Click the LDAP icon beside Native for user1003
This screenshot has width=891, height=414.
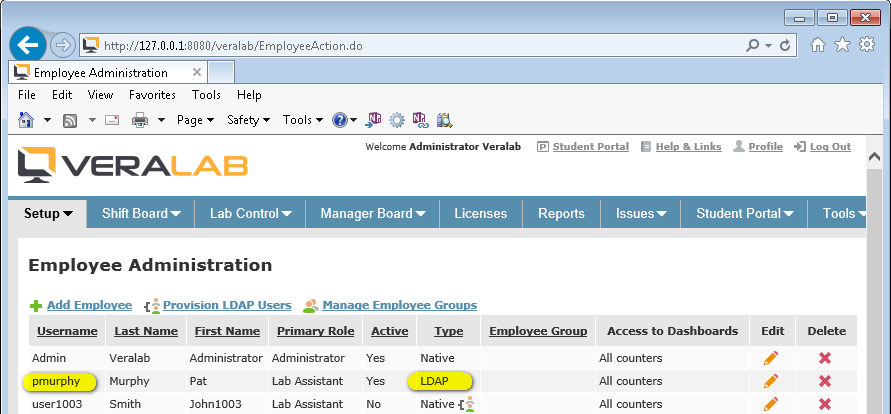click(467, 404)
